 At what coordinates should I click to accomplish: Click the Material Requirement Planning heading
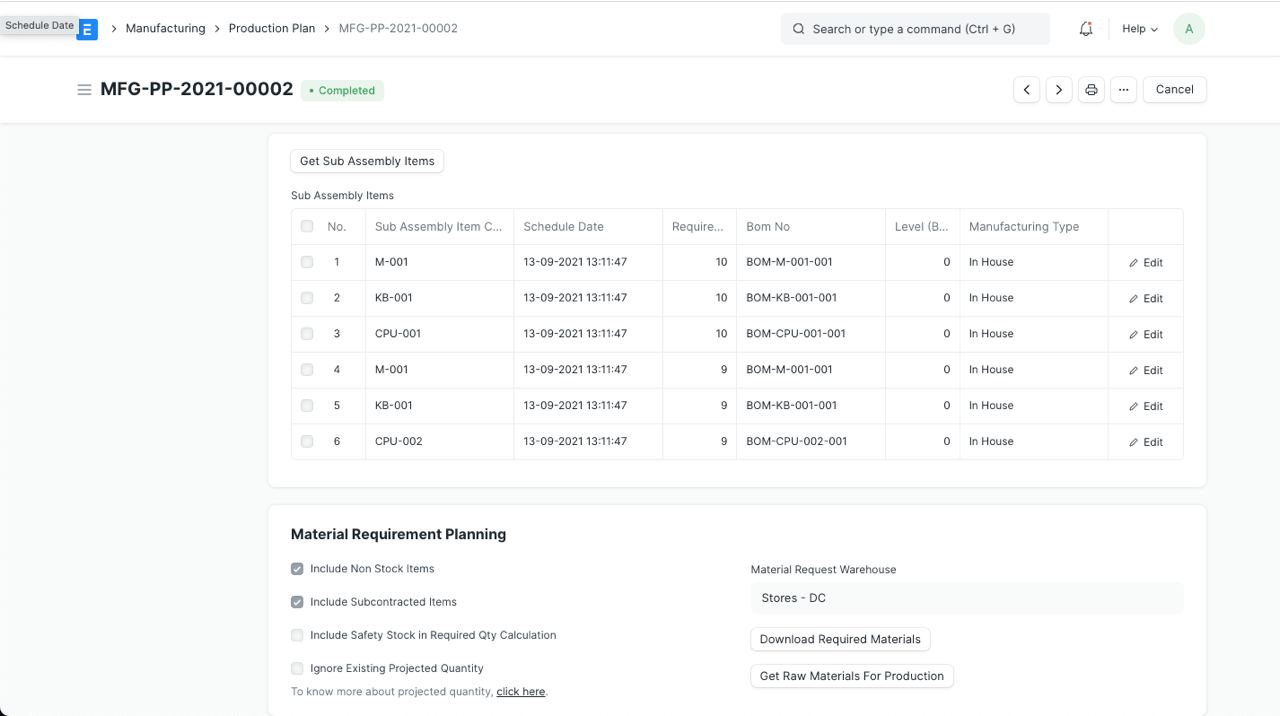[398, 534]
